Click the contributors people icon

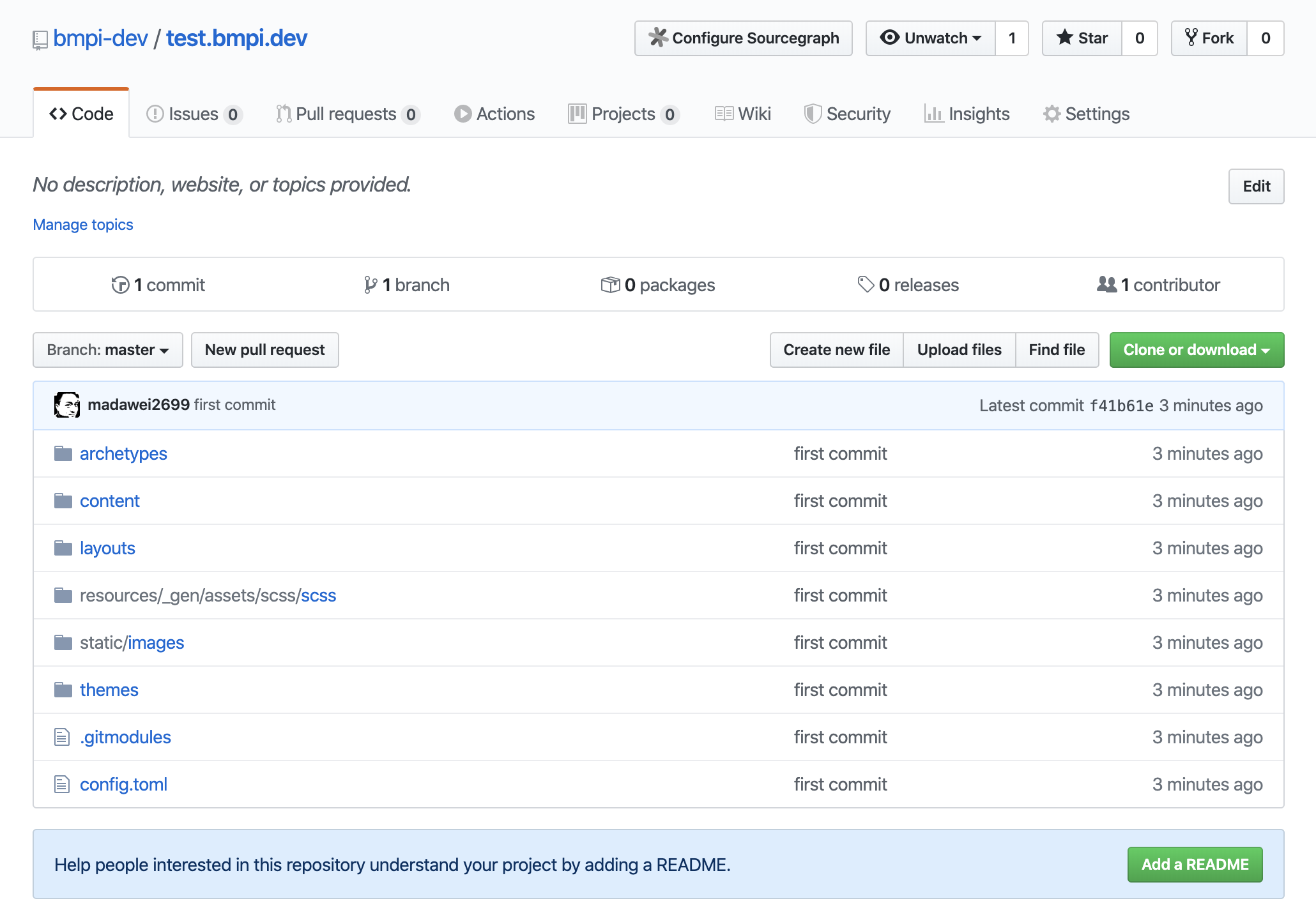pyautogui.click(x=1106, y=285)
